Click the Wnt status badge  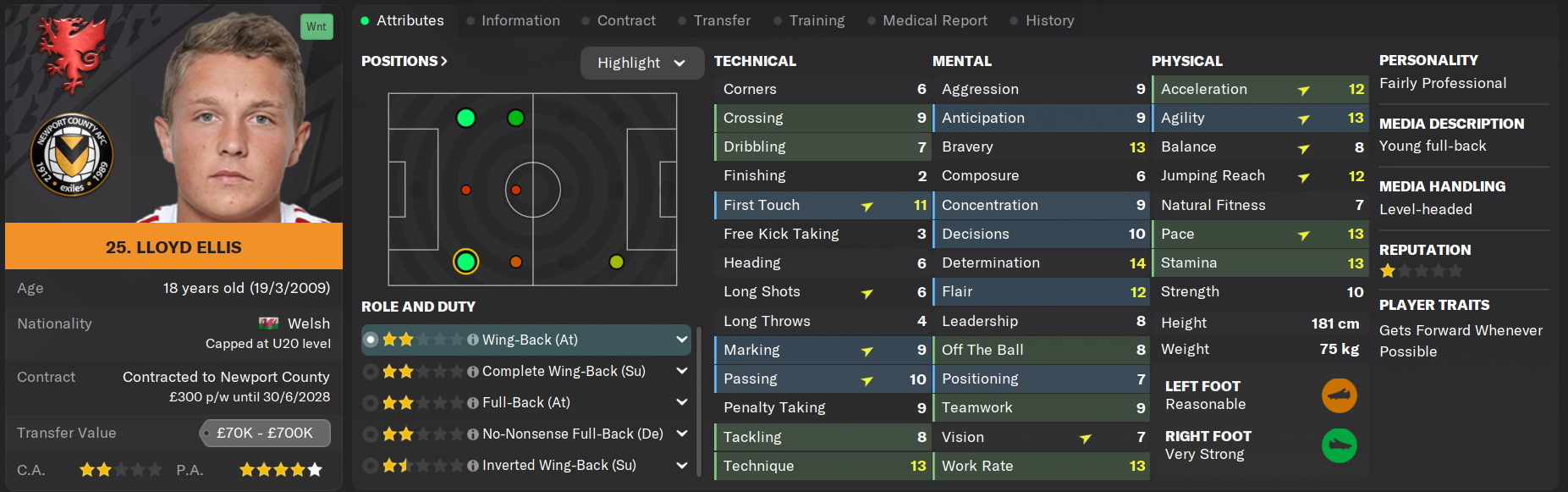tap(316, 26)
